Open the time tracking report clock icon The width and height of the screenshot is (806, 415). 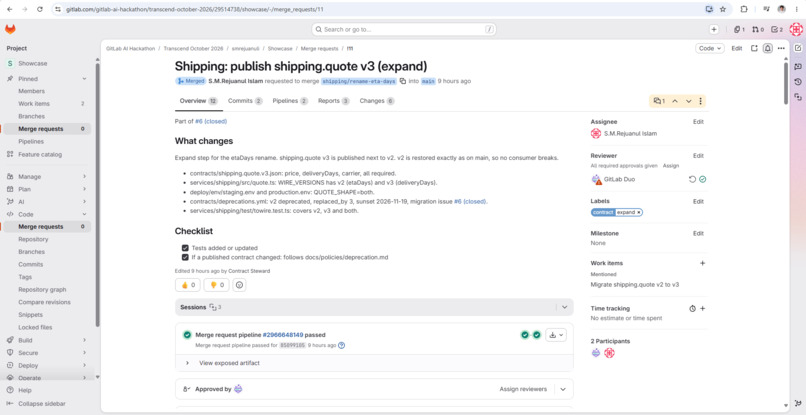[692, 309]
